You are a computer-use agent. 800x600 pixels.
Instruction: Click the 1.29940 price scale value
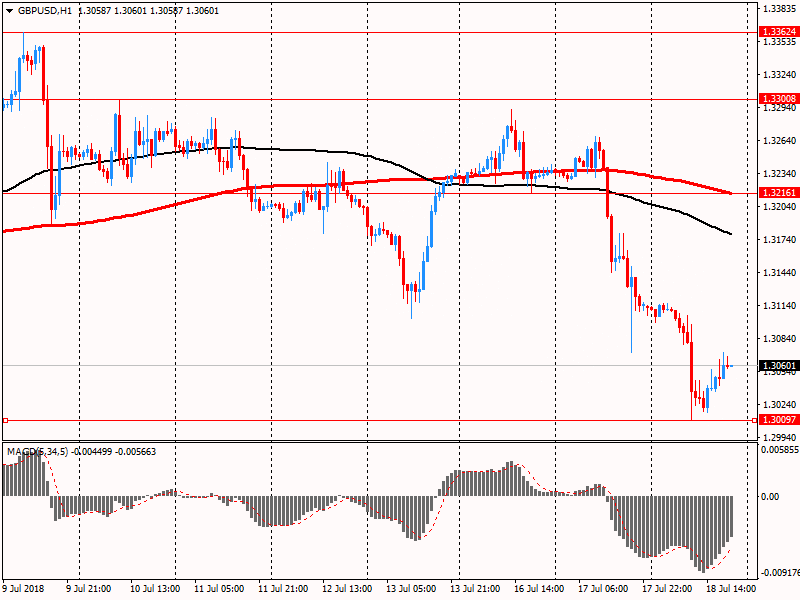click(780, 438)
